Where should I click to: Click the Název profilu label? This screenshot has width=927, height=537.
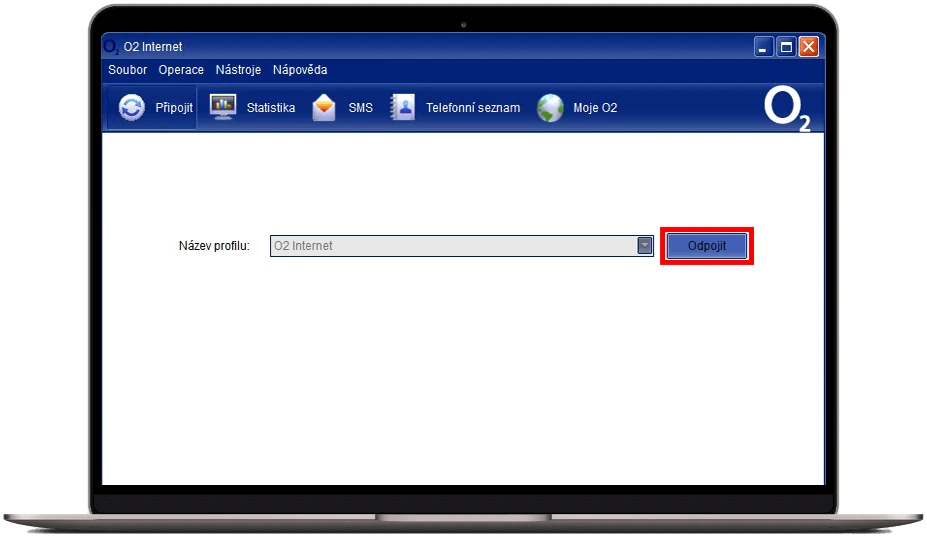coord(214,246)
